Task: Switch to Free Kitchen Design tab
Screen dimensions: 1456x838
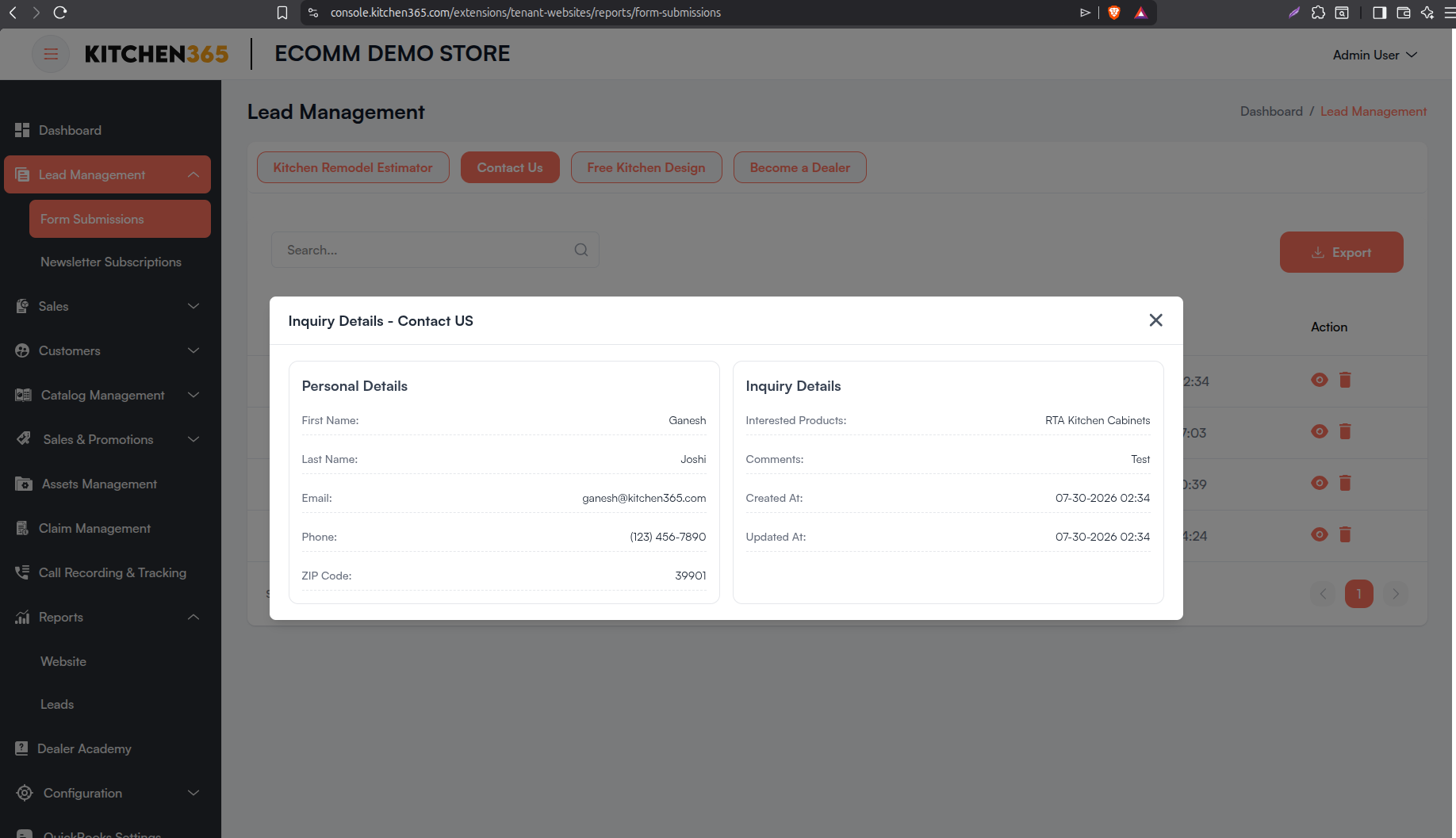Action: (x=646, y=167)
